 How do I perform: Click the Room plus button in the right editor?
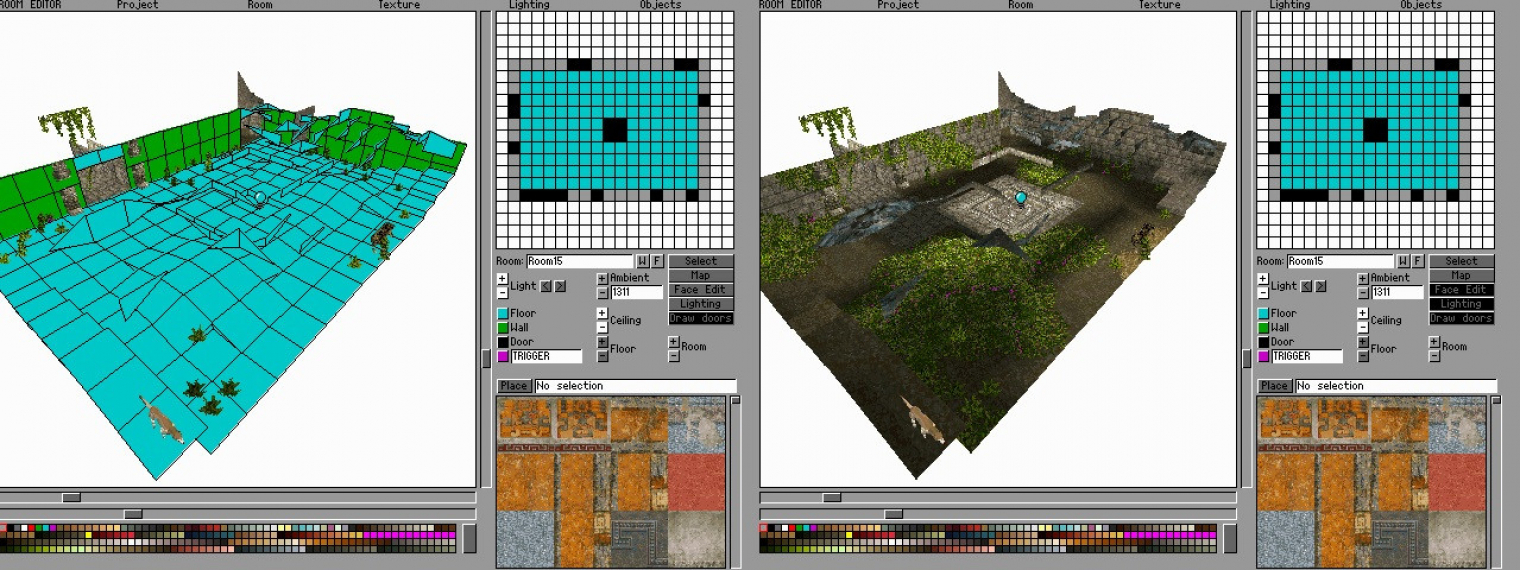[x=1434, y=342]
